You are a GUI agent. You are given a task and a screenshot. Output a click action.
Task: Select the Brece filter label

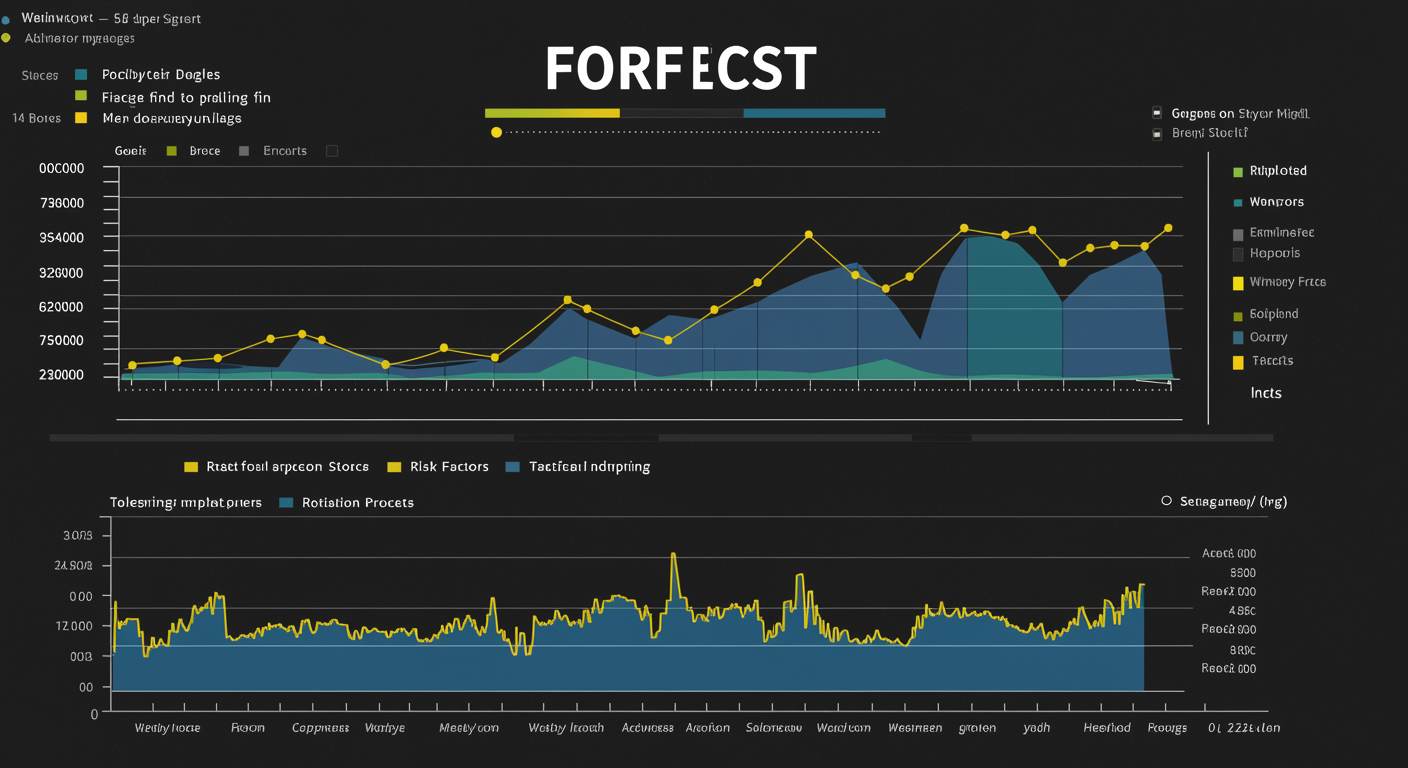coord(204,151)
